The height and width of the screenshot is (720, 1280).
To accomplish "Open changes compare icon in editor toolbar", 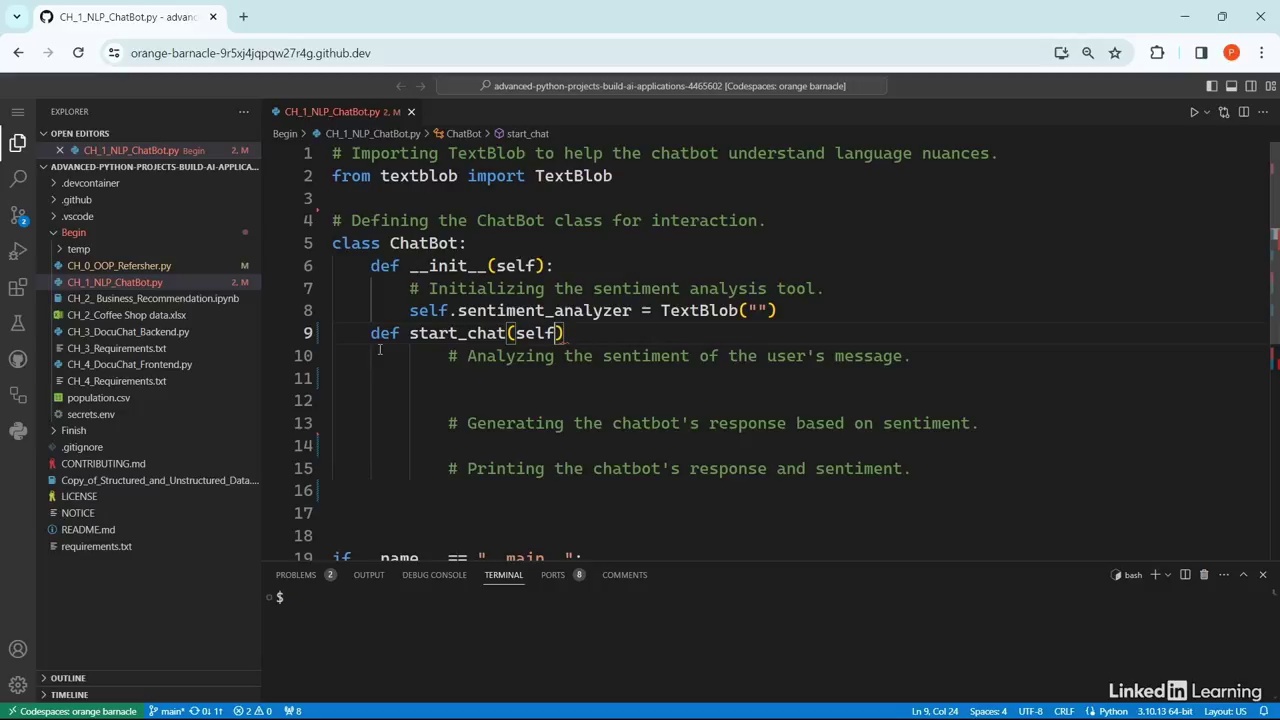I will (1223, 112).
